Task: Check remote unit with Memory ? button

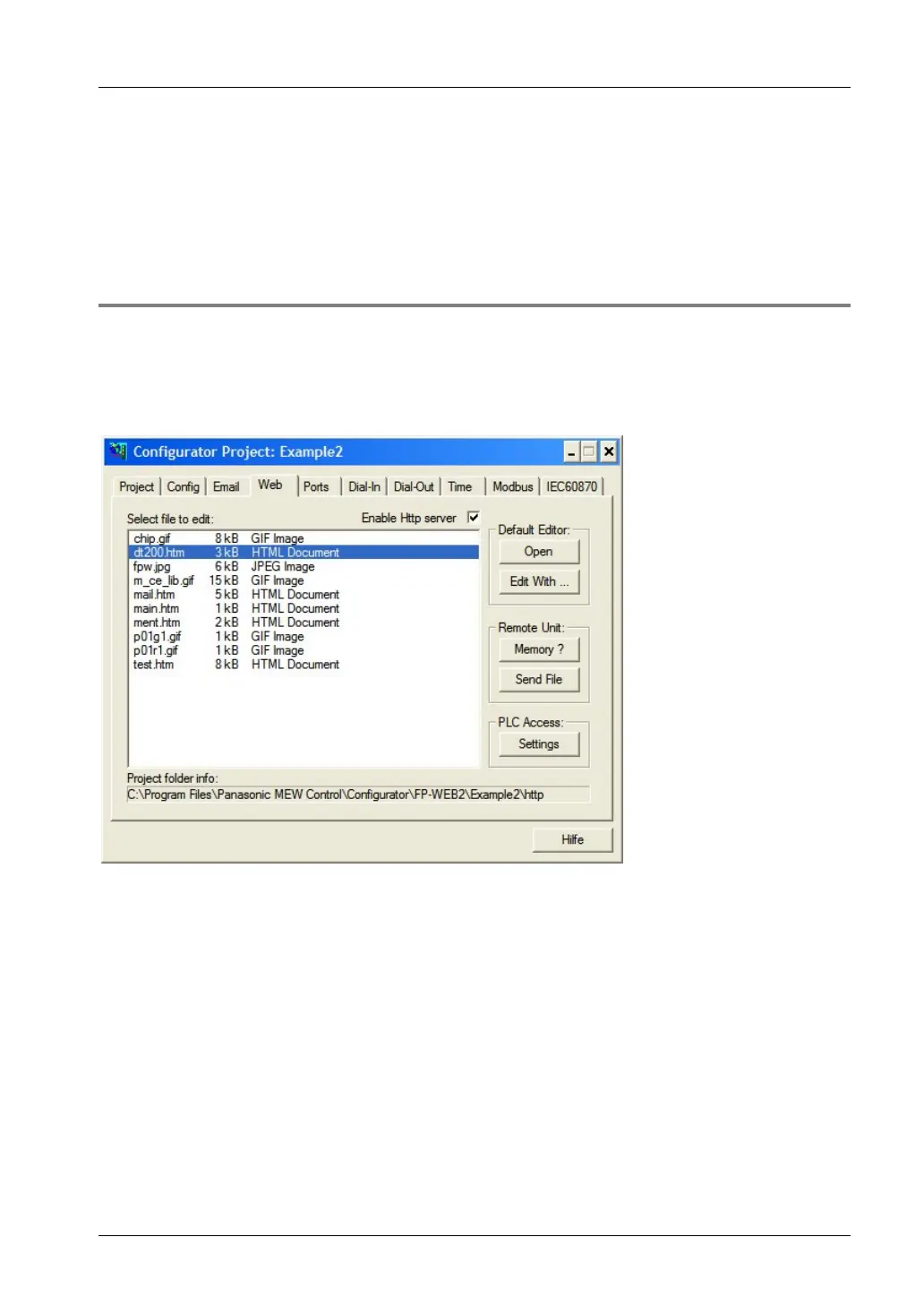Action: click(x=539, y=649)
